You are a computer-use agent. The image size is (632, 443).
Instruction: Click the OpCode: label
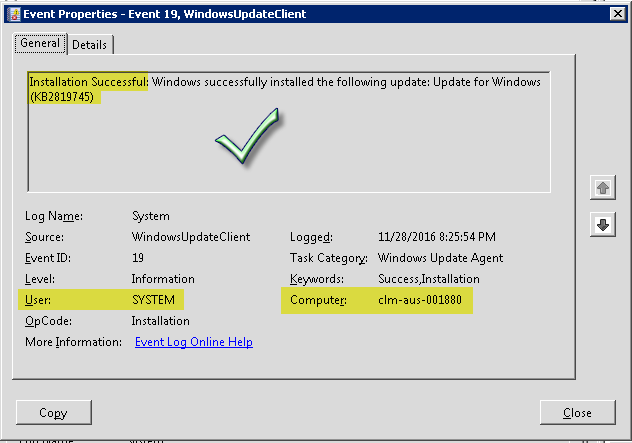[48, 321]
